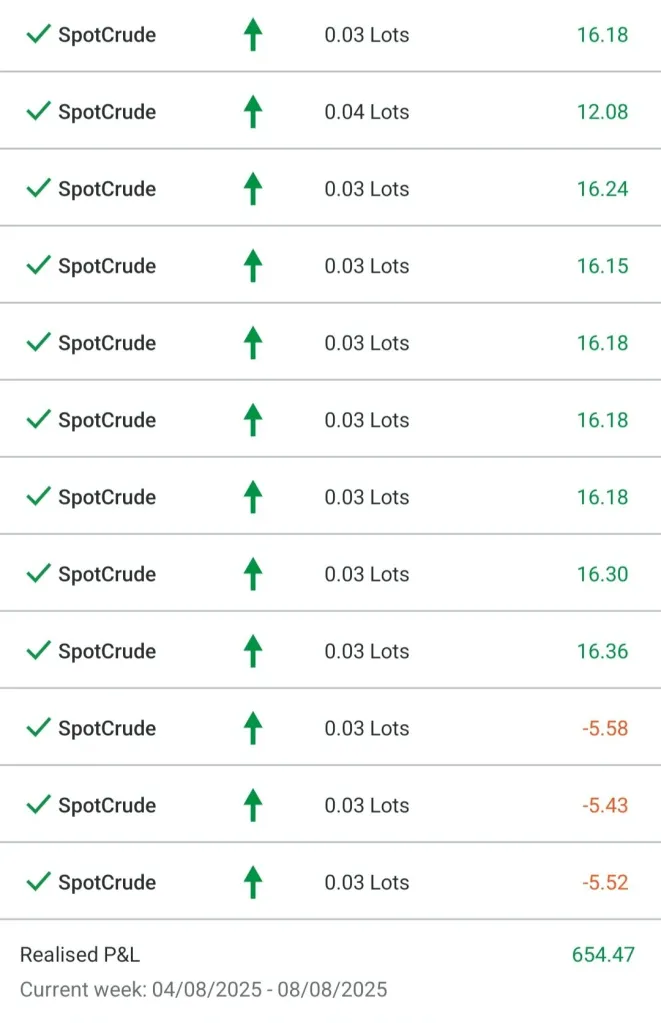Click the 16.15 profit value

pyautogui.click(x=602, y=266)
